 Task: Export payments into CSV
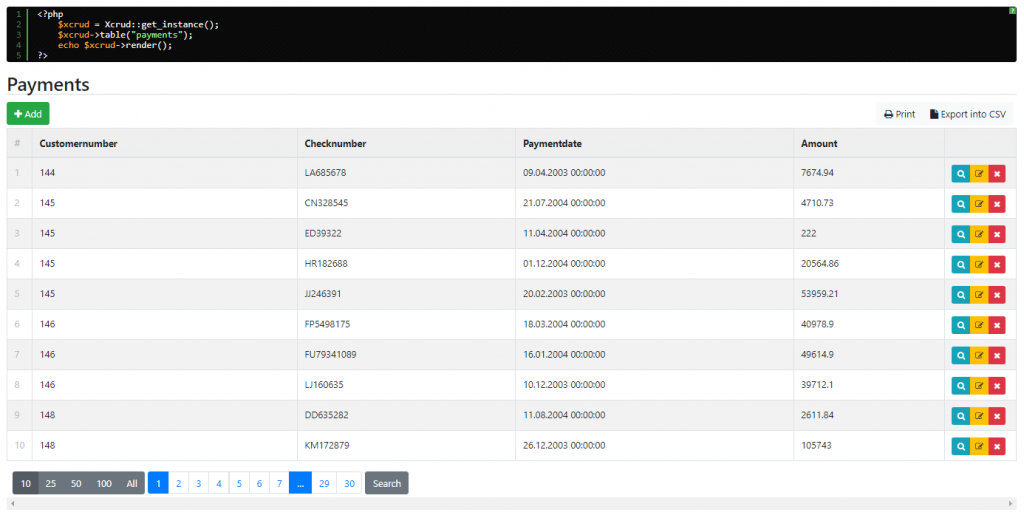968,114
